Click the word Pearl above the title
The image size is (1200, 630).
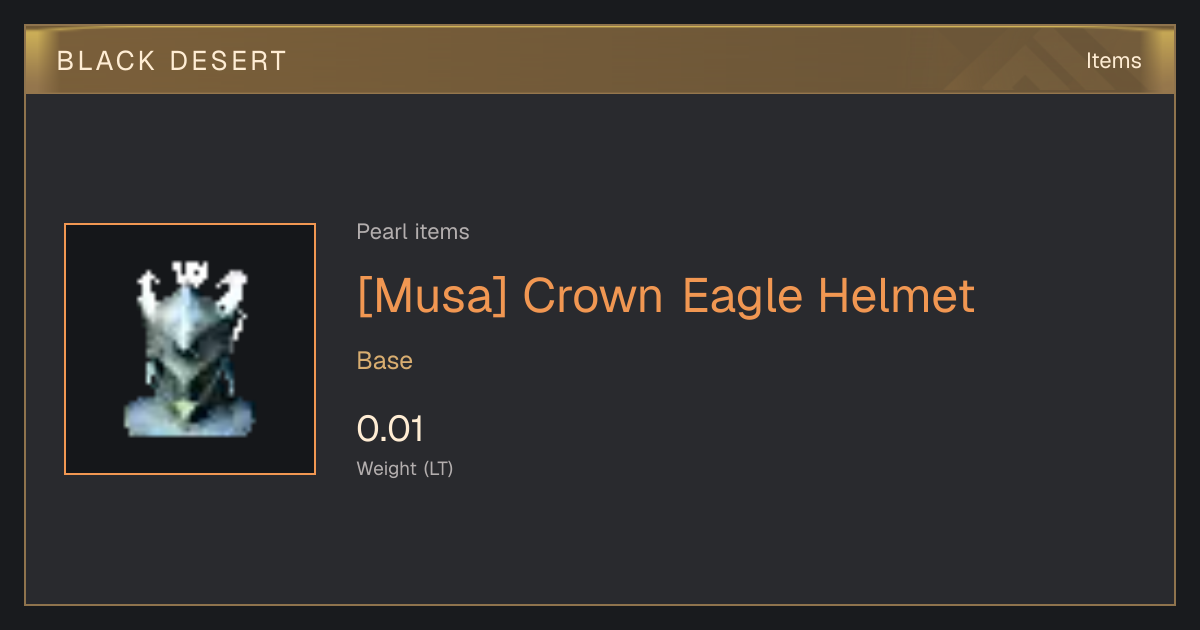pyautogui.click(x=381, y=232)
